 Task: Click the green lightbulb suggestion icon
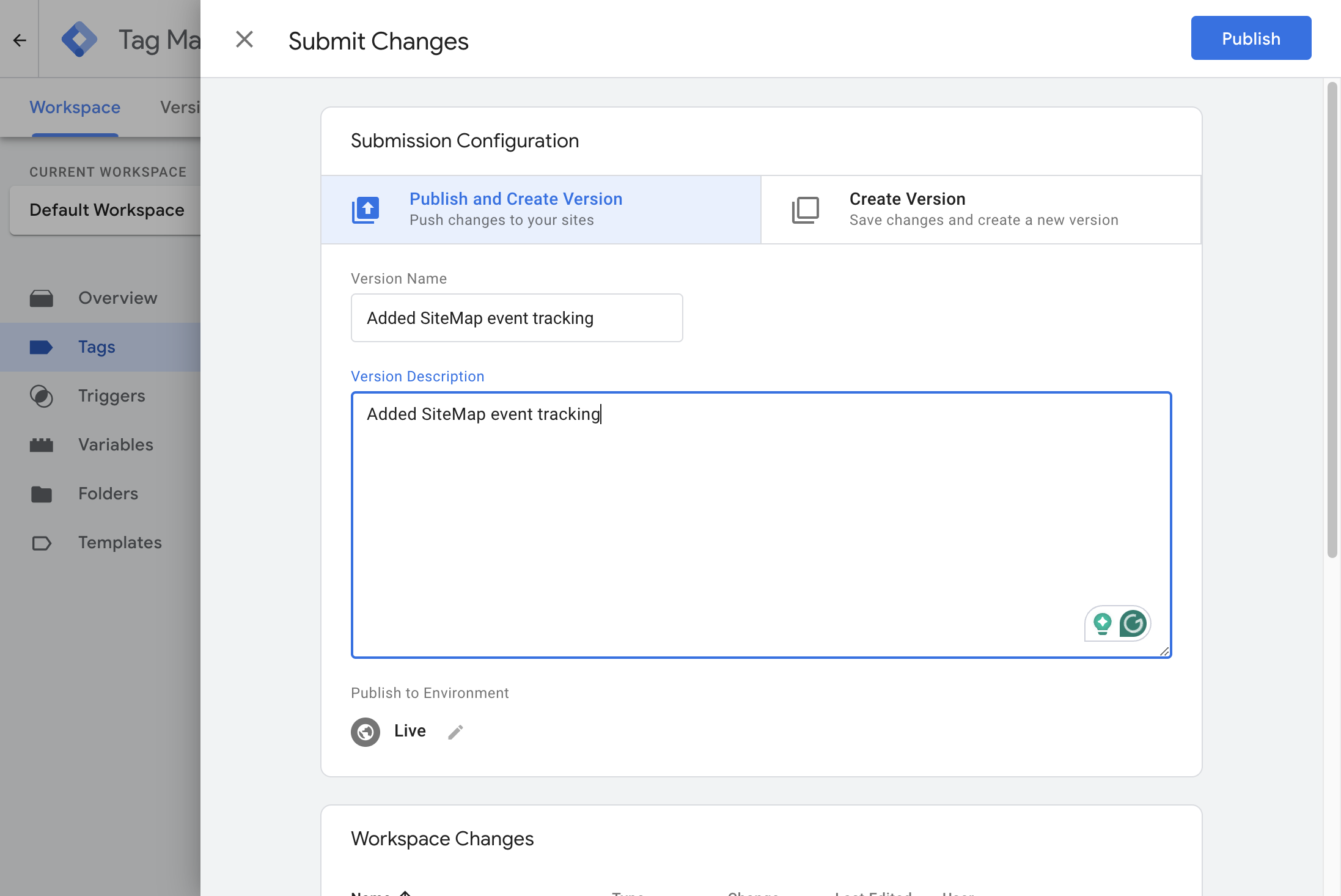click(1102, 623)
